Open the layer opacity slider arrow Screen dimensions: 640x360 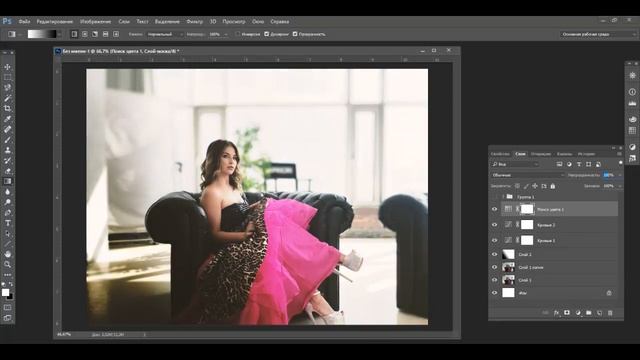point(619,175)
